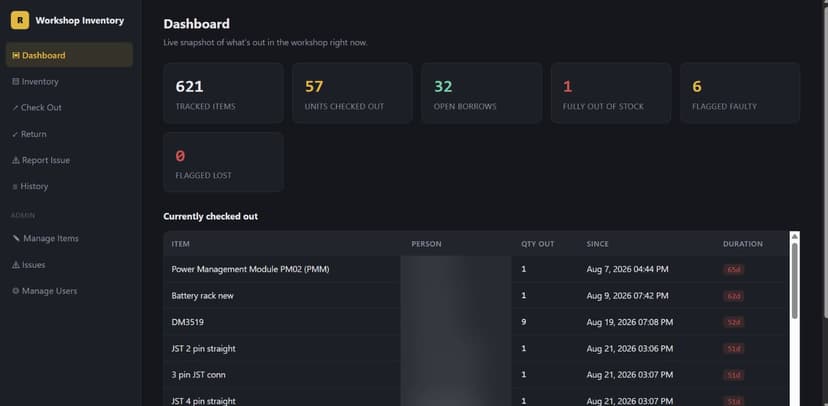Open the Dashboard menu item
Screen dimensions: 828x406
point(69,55)
